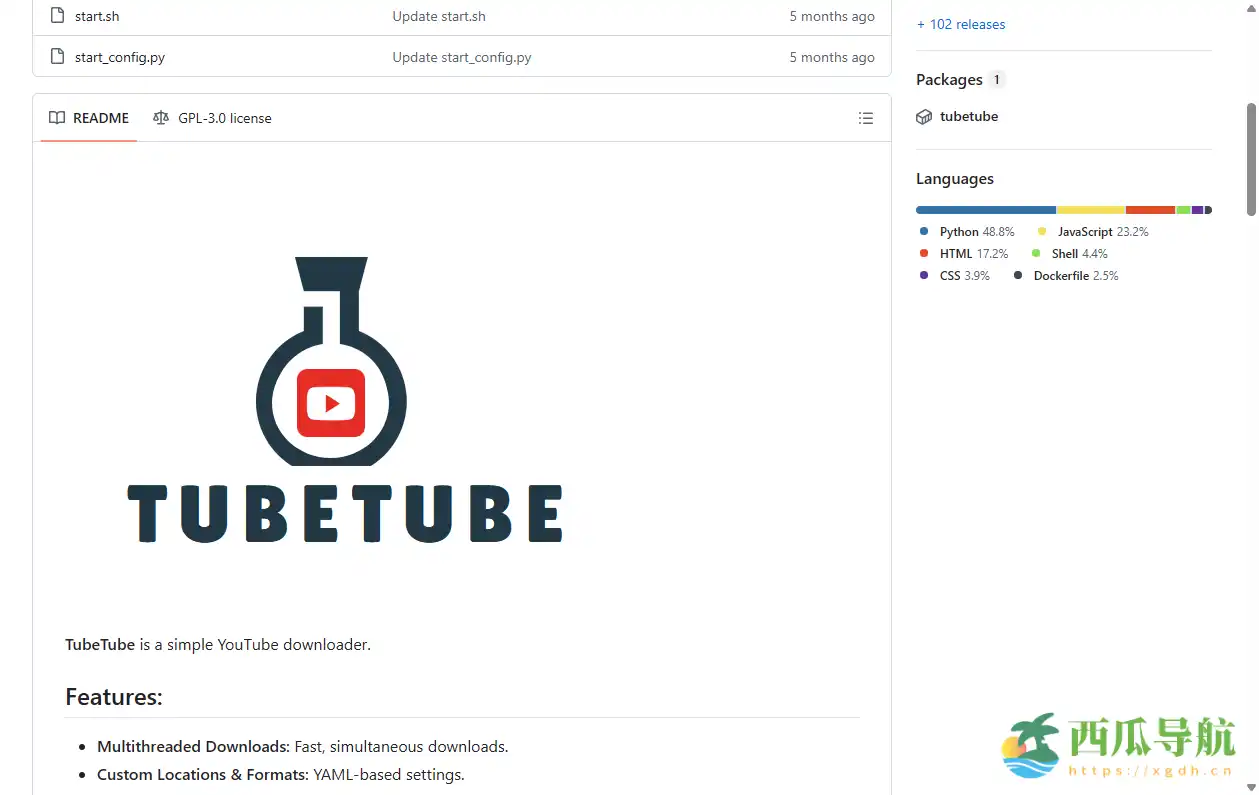This screenshot has height=795, width=1259.
Task: Click the blue Python language dot
Action: pos(924,231)
